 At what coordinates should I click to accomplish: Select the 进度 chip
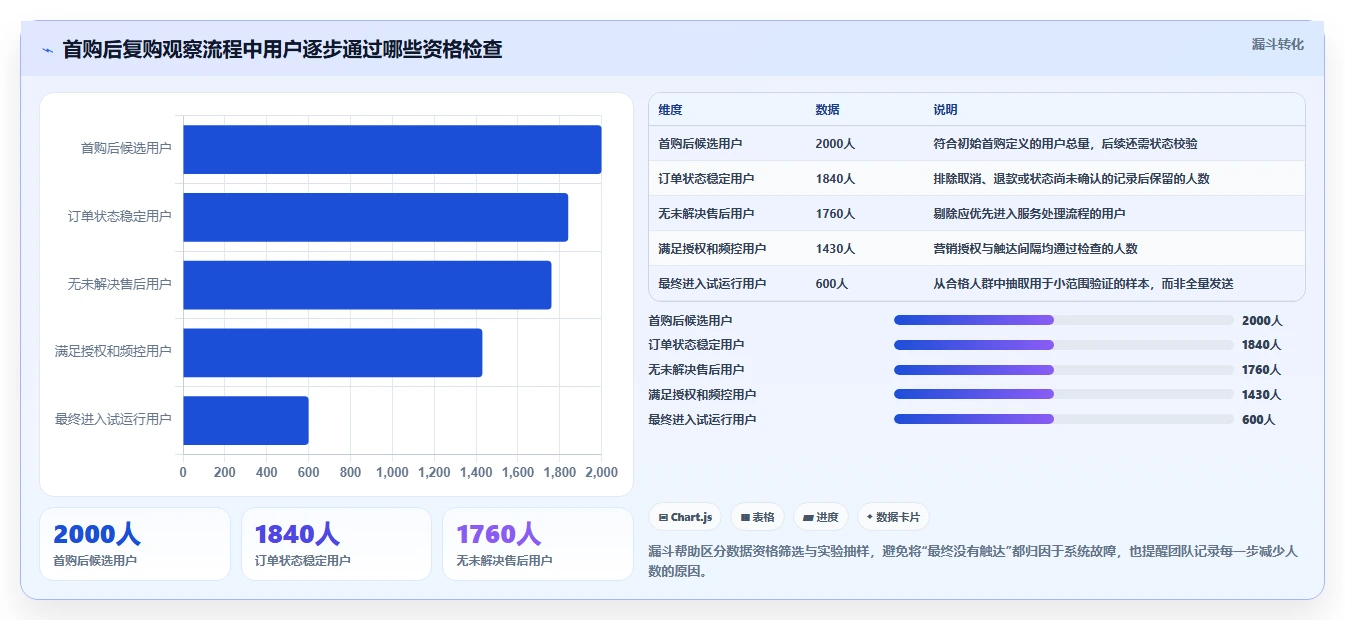(821, 517)
